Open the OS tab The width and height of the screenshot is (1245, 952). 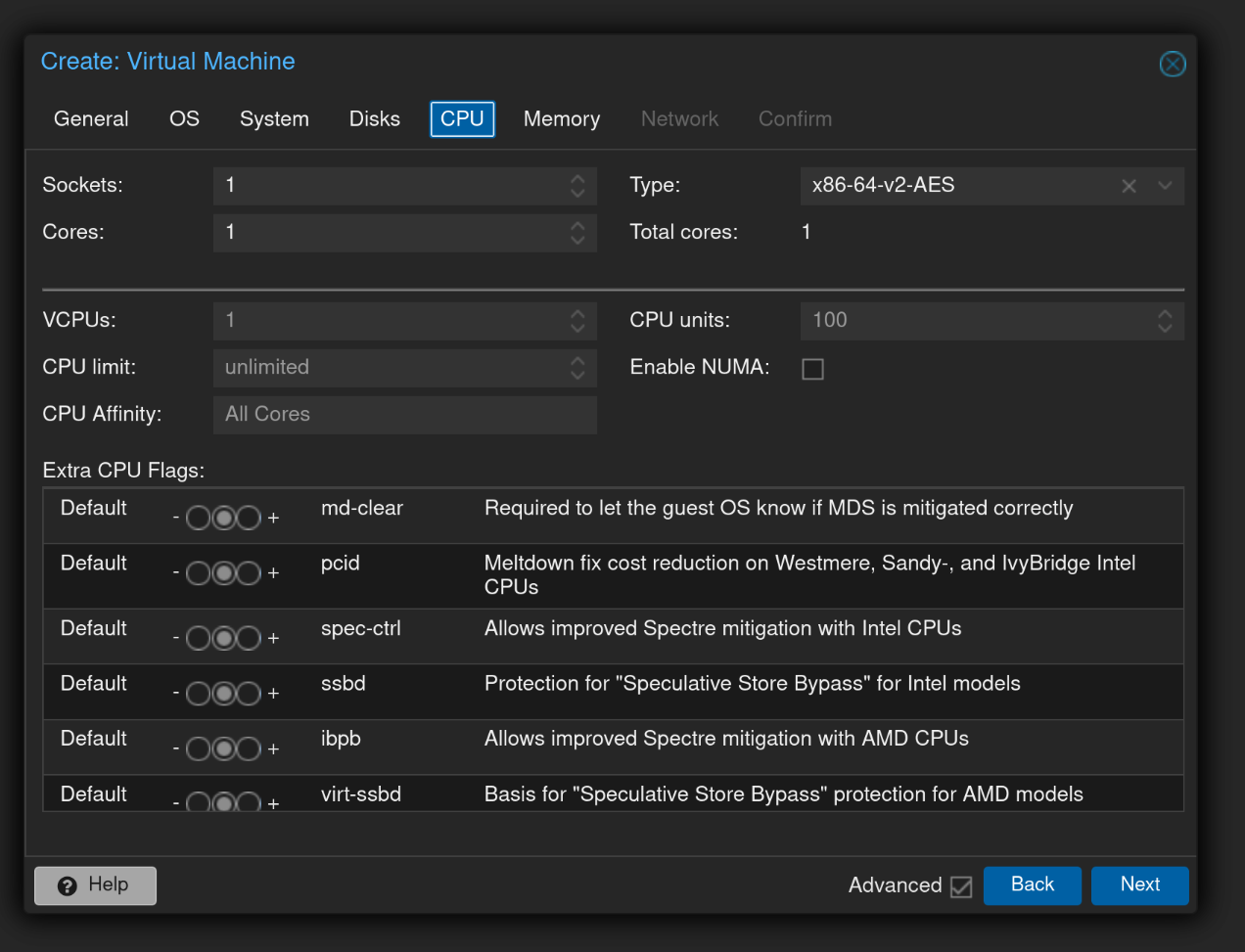pyautogui.click(x=184, y=119)
